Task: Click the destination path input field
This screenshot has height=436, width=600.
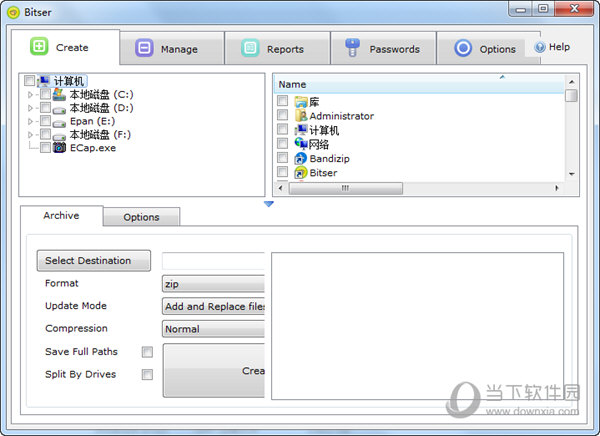Action: 214,261
